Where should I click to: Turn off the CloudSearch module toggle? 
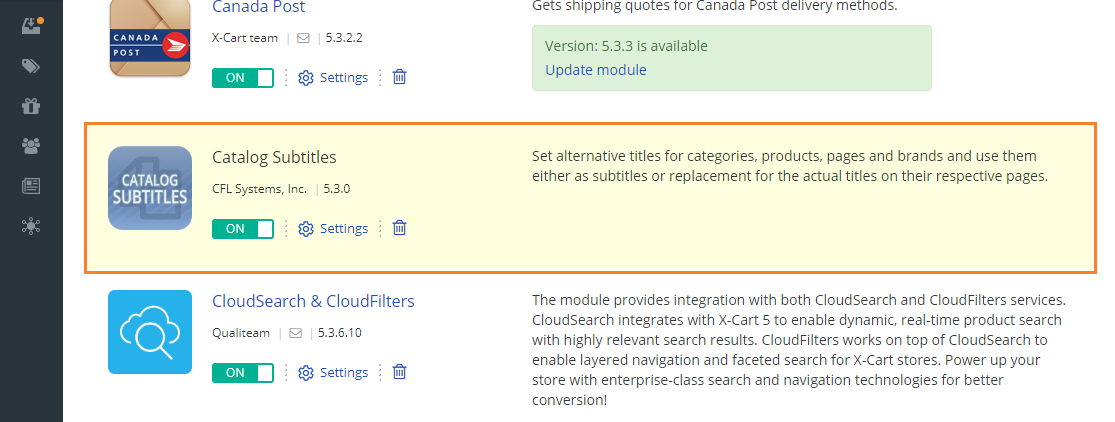pyautogui.click(x=242, y=372)
